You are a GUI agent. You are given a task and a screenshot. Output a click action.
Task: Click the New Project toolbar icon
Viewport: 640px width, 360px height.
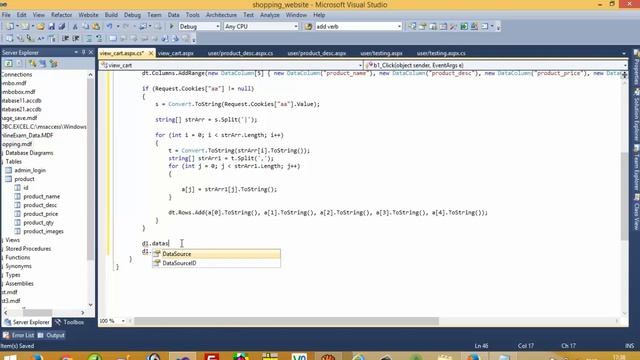coord(10,27)
